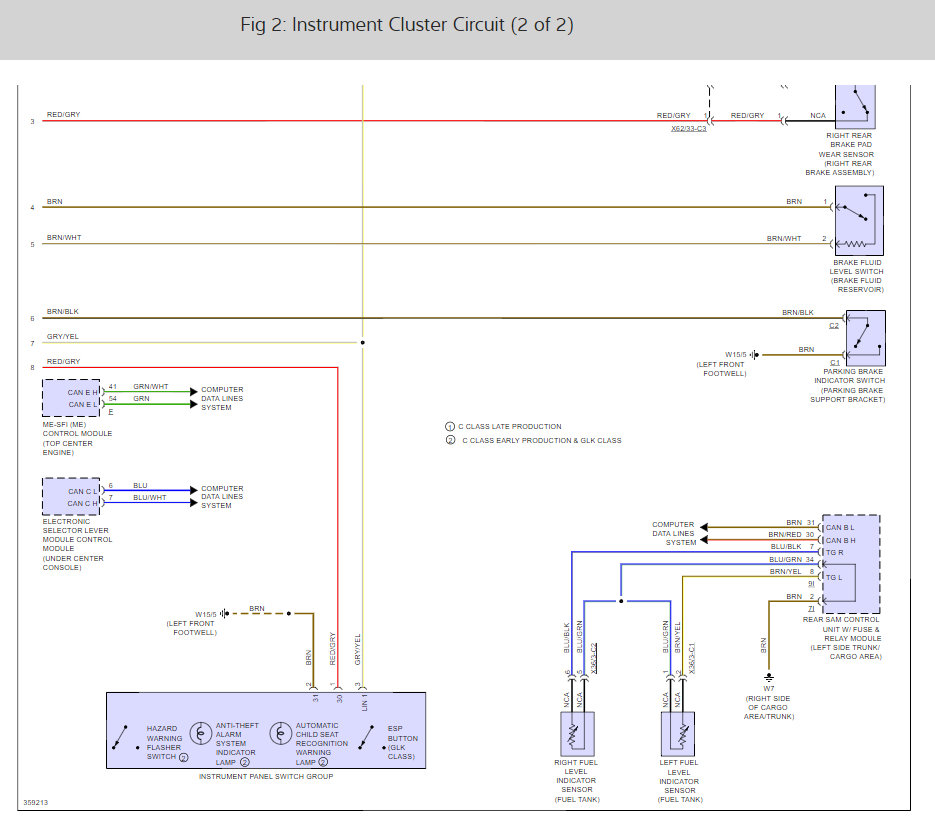Click the "LIN 1" pin label
The width and height of the screenshot is (935, 824).
(x=364, y=702)
